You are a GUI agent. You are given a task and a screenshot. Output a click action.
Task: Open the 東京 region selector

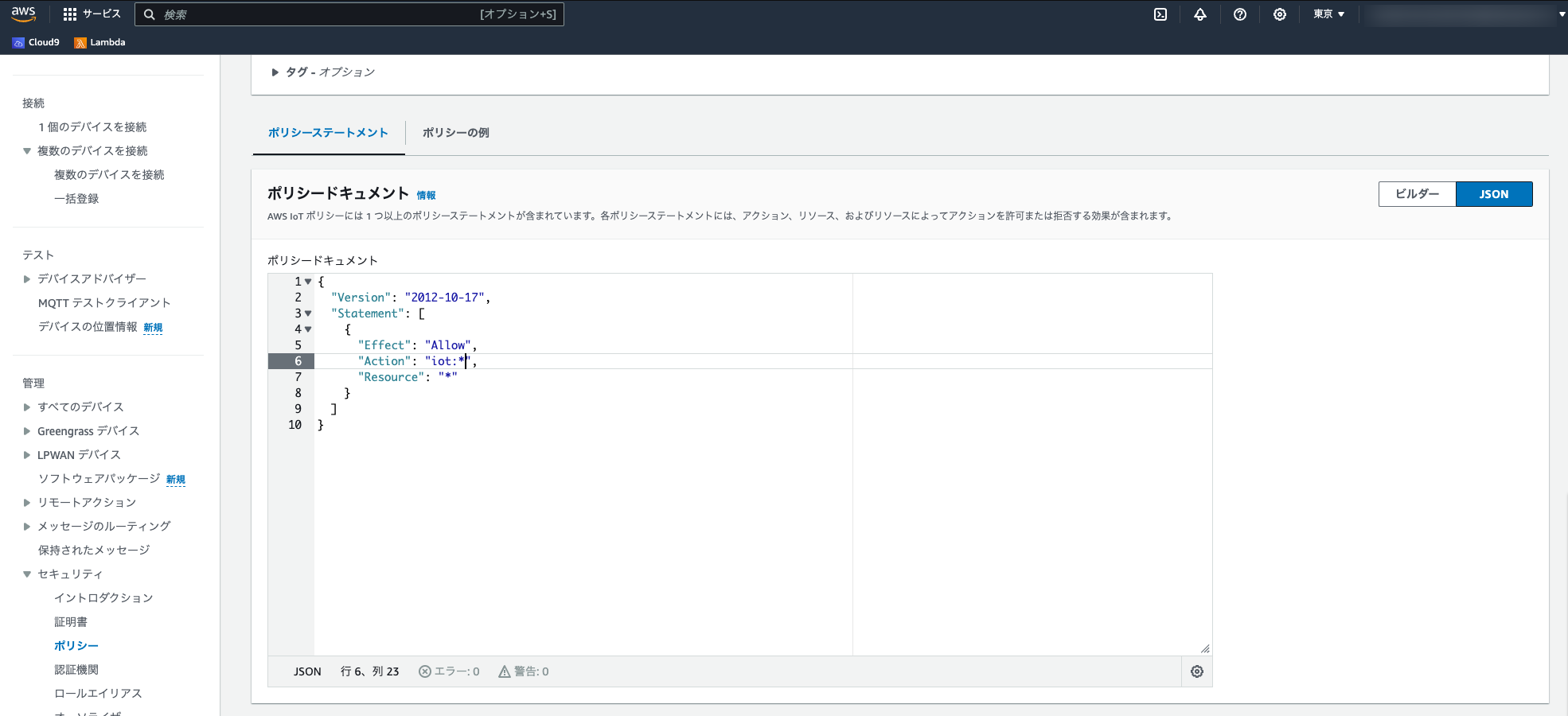coord(1328,14)
